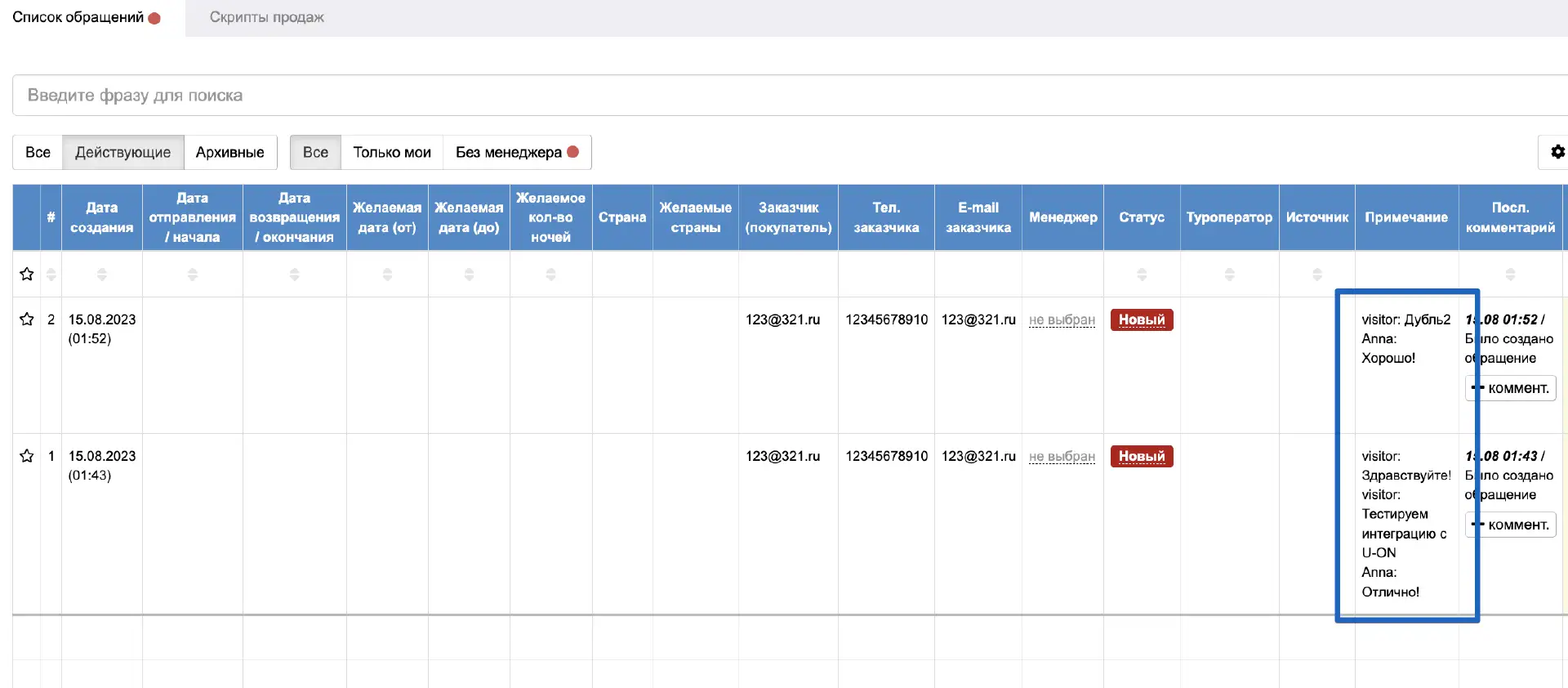The height and width of the screenshot is (688, 1568).
Task: Add a comment to request 2
Action: tap(1512, 388)
